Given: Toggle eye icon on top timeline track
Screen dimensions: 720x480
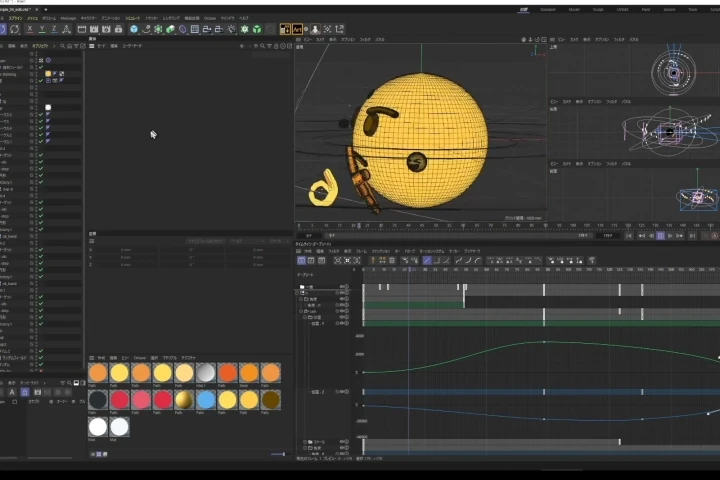Looking at the screenshot, I should tap(343, 287).
